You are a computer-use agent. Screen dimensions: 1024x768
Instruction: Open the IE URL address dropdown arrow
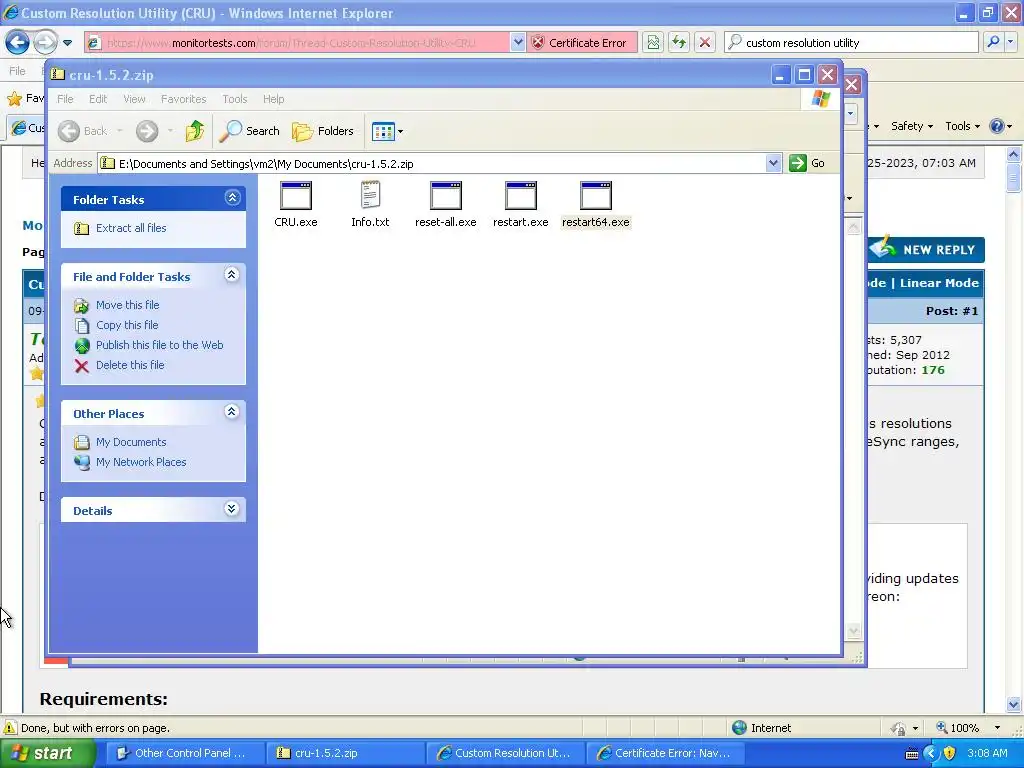517,42
